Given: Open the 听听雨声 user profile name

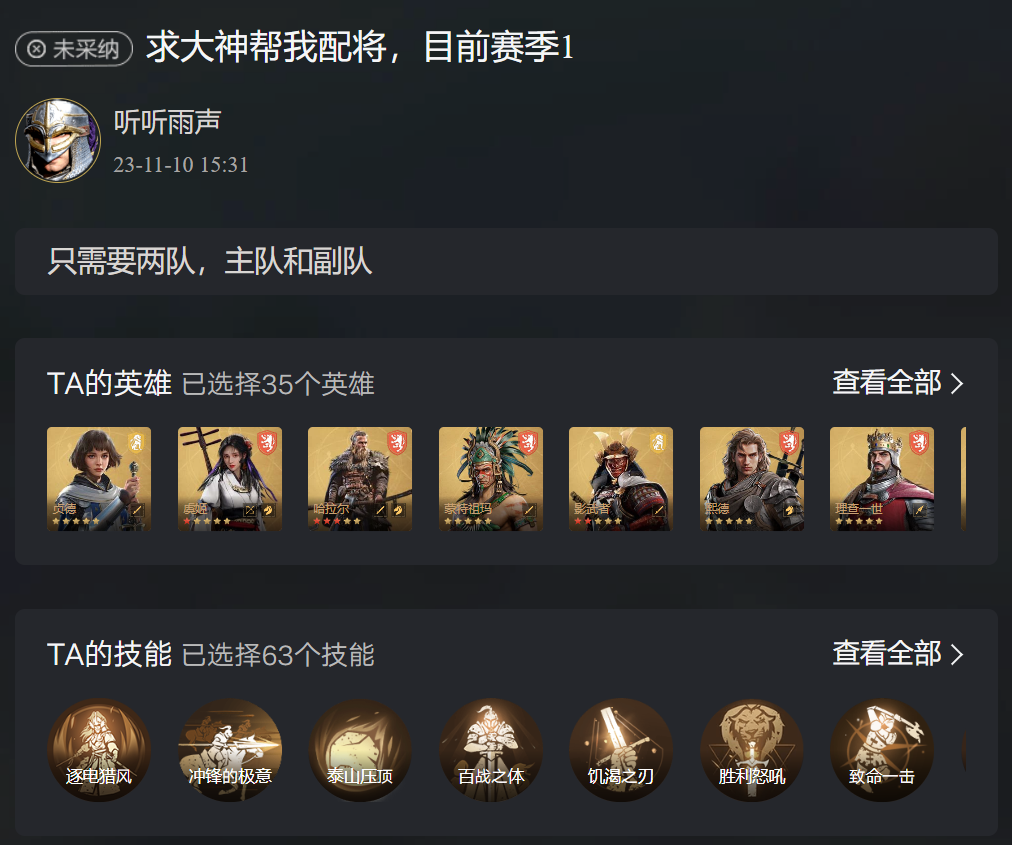Looking at the screenshot, I should click(168, 122).
